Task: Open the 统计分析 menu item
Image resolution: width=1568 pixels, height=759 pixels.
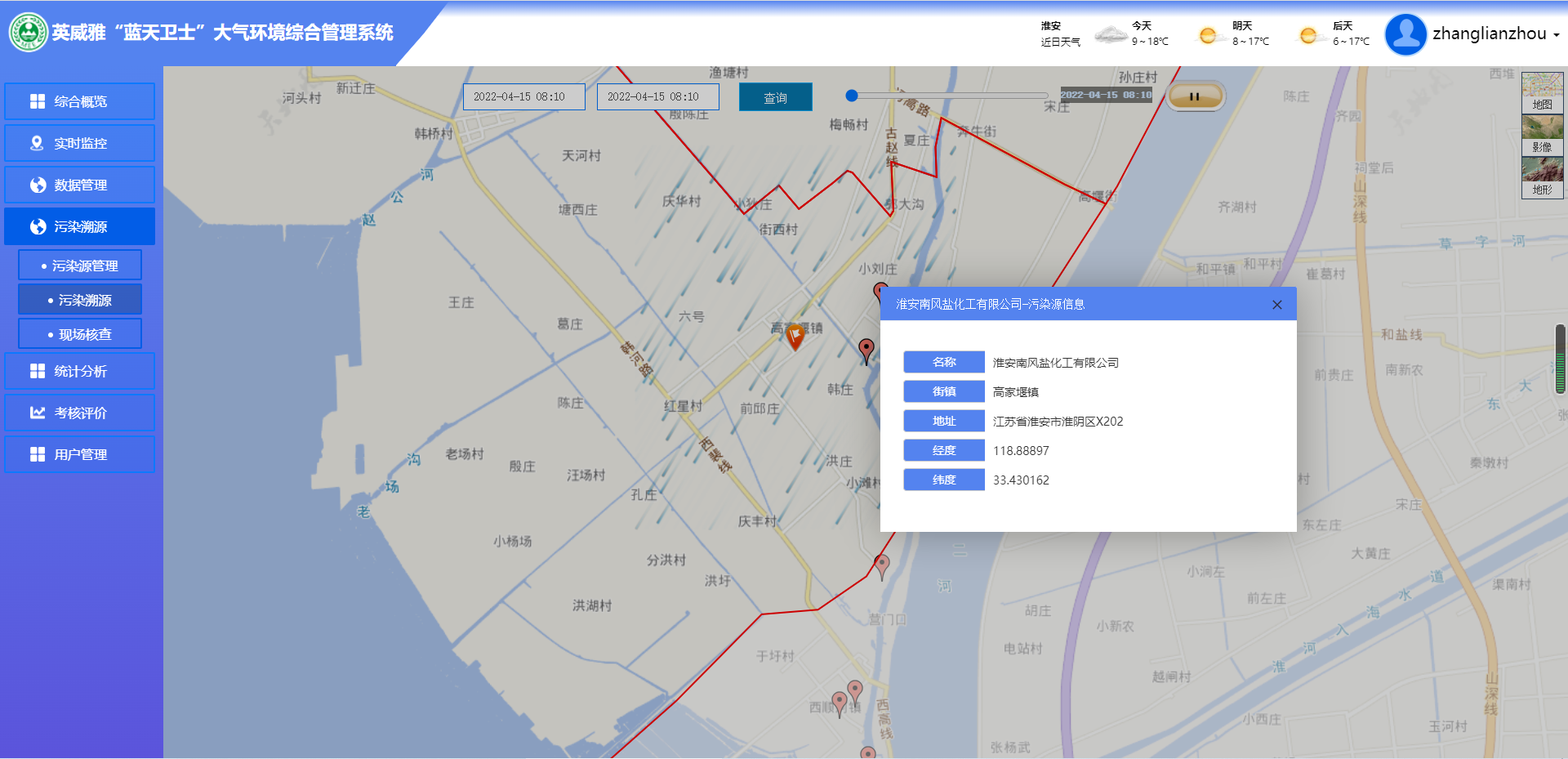Action: tap(79, 371)
